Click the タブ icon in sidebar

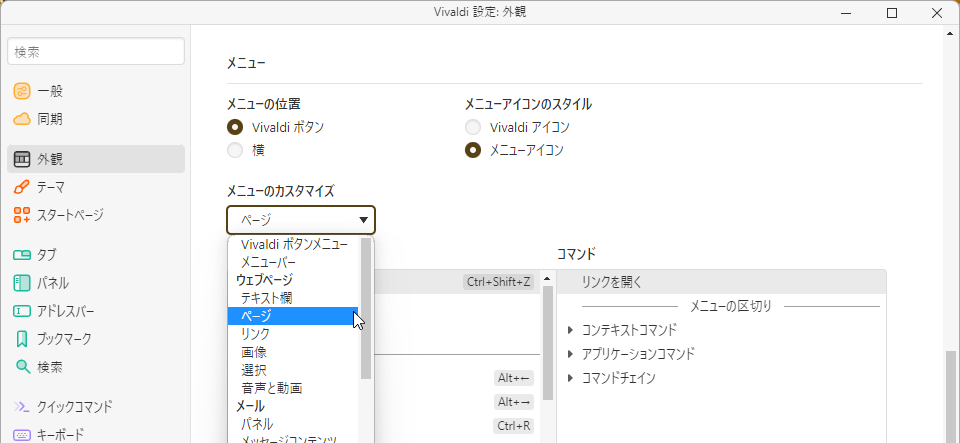click(x=22, y=255)
